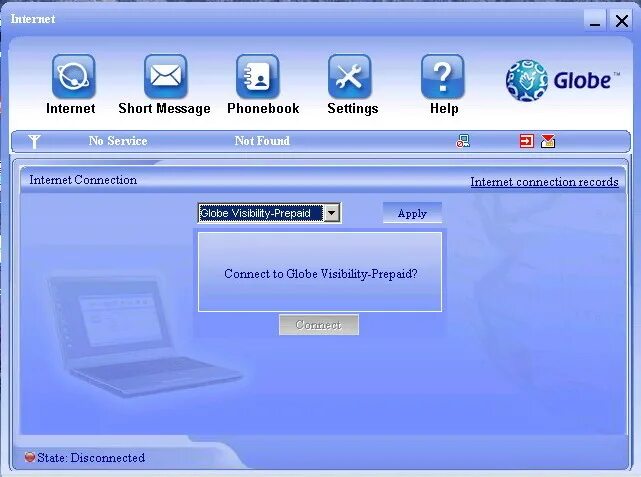Click the red disconnected state indicator
The image size is (641, 477).
[29, 457]
